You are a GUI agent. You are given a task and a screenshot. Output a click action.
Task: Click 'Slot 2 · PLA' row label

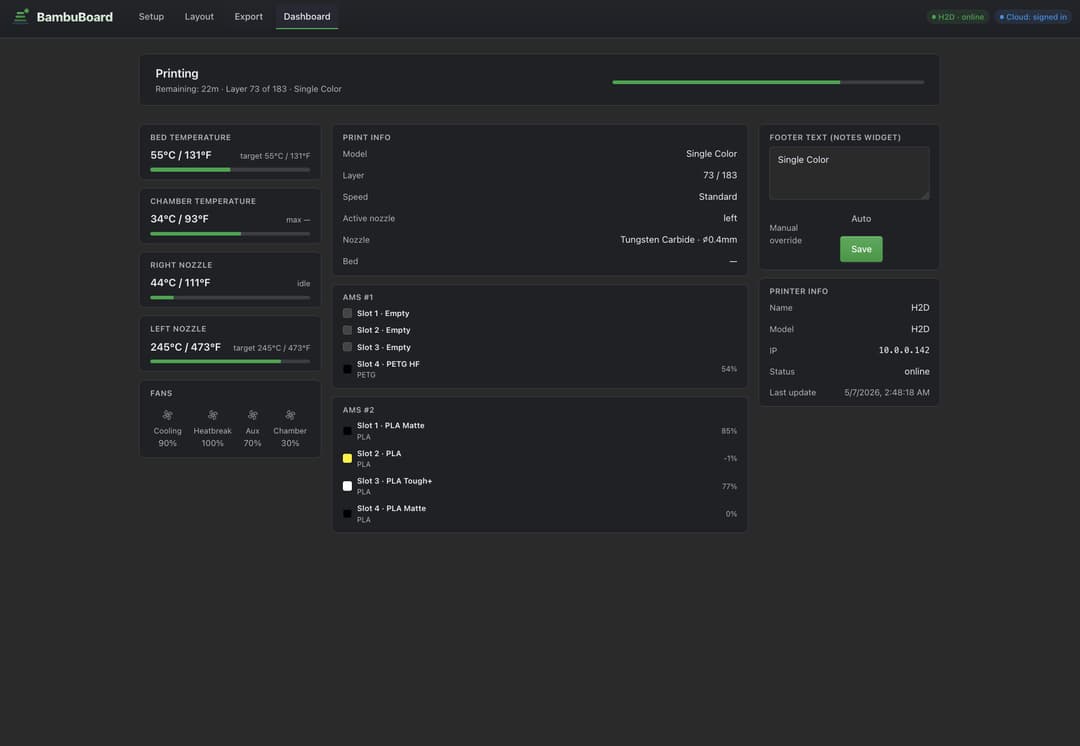coord(379,453)
